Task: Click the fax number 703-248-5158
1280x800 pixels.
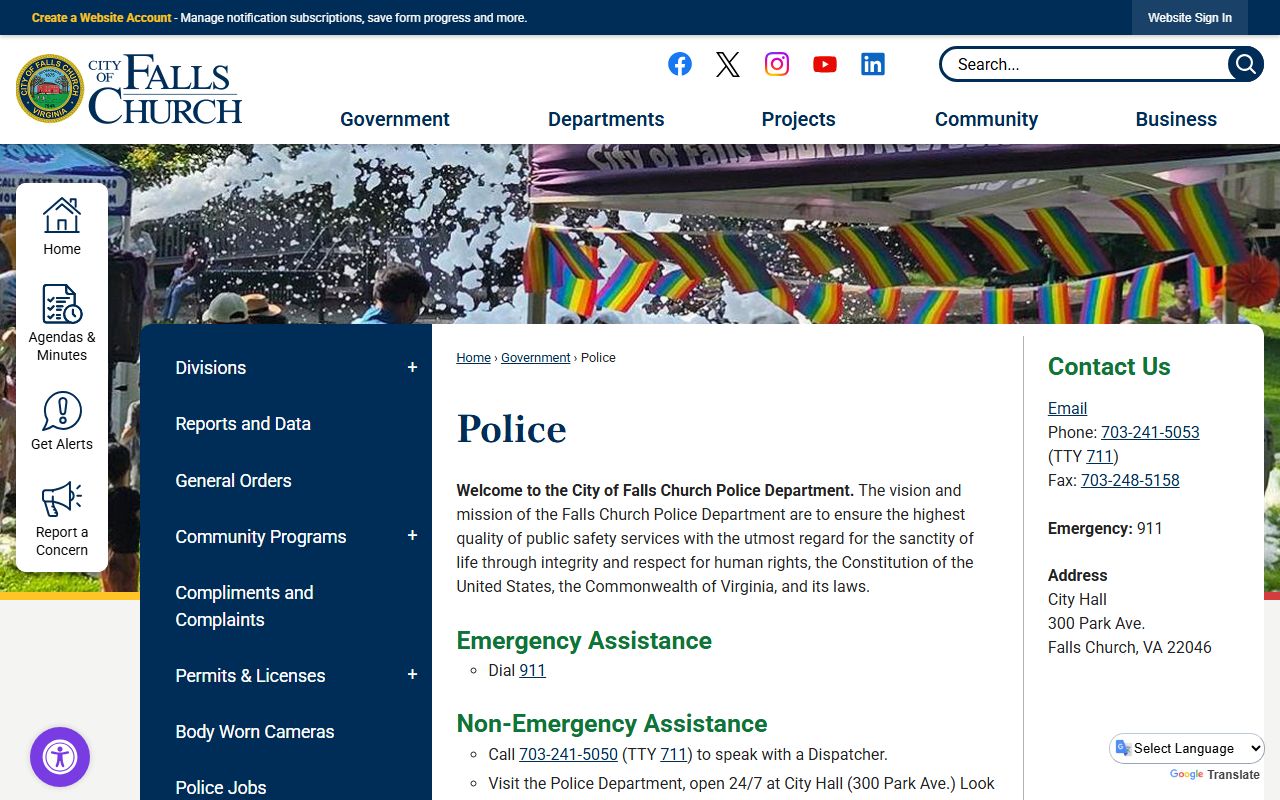Action: [1130, 480]
